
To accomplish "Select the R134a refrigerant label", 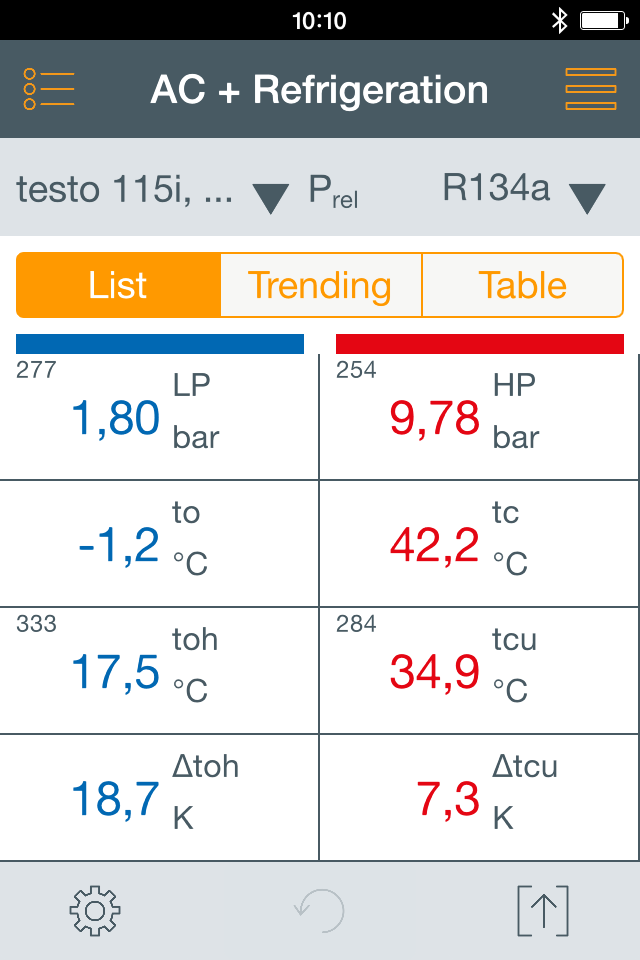I will pyautogui.click(x=496, y=188).
